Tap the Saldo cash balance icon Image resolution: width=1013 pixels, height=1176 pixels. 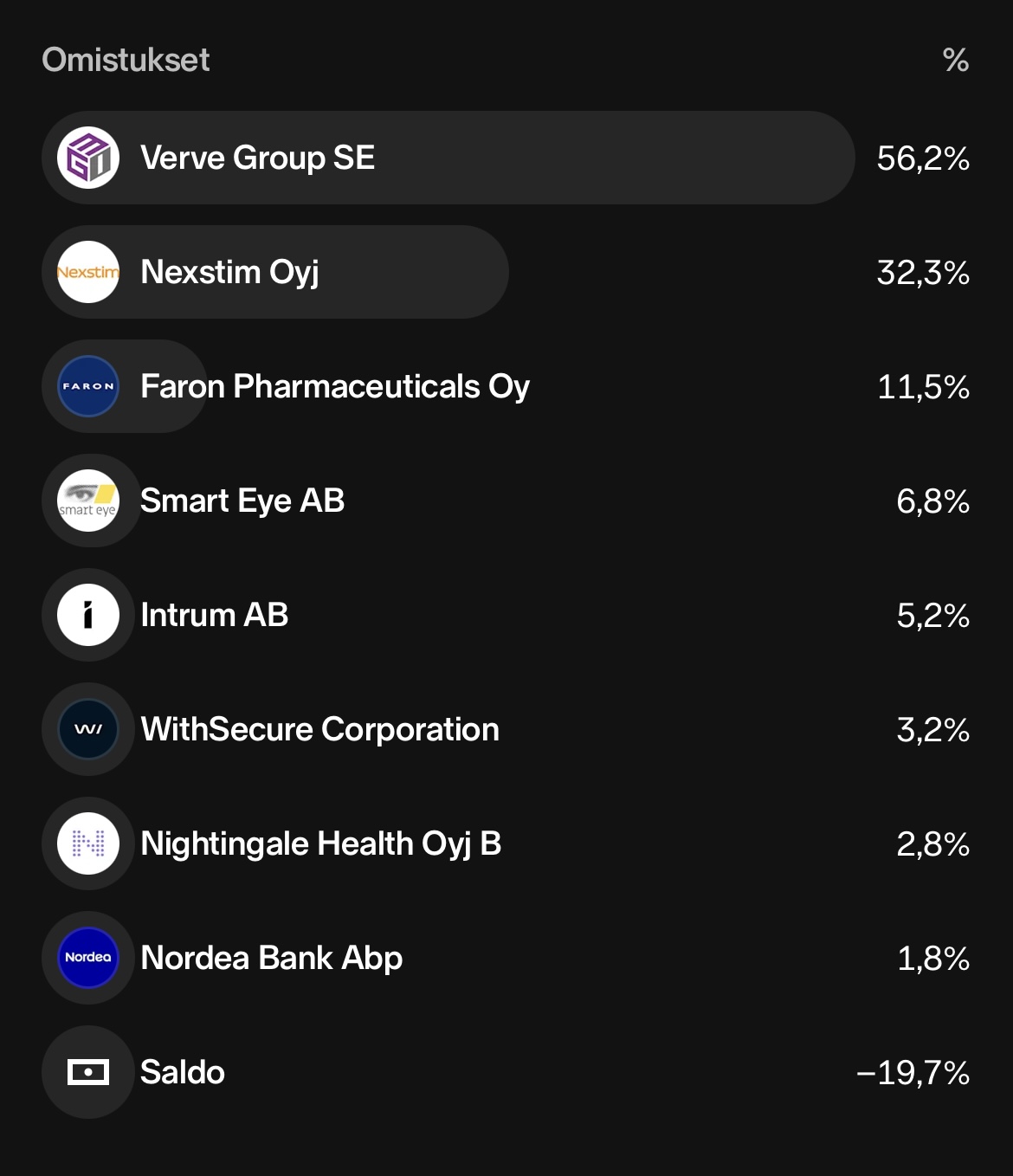88,1072
